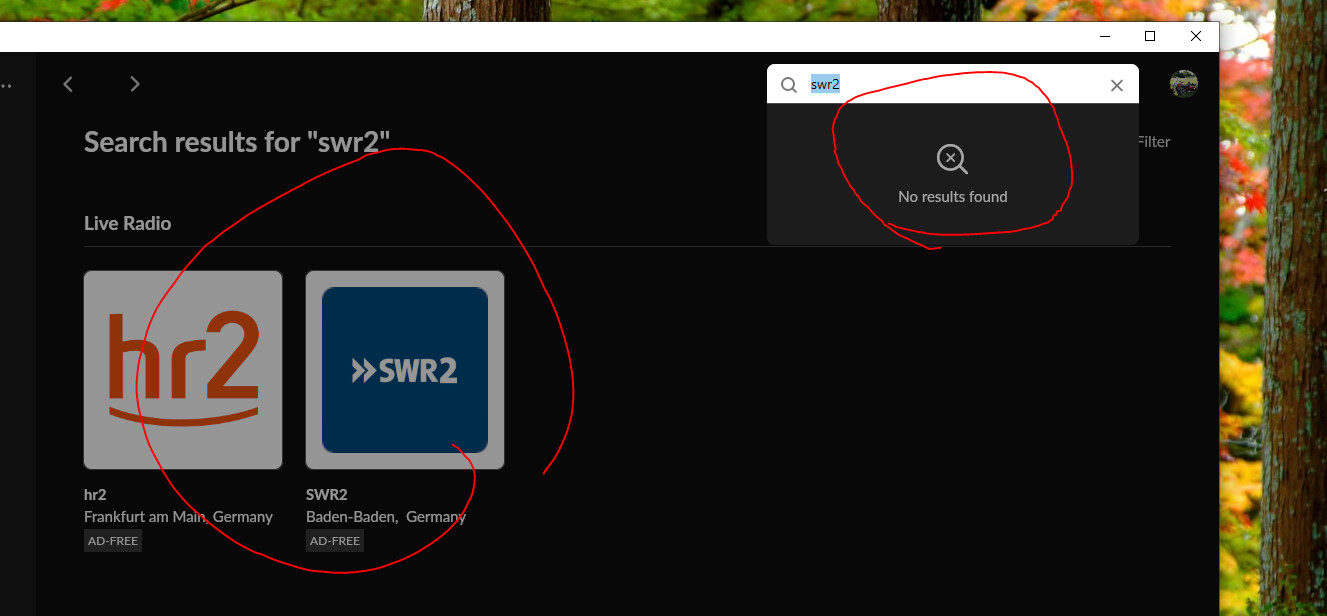This screenshot has height=616, width=1327.
Task: Maximize the application window
Action: click(x=1150, y=37)
